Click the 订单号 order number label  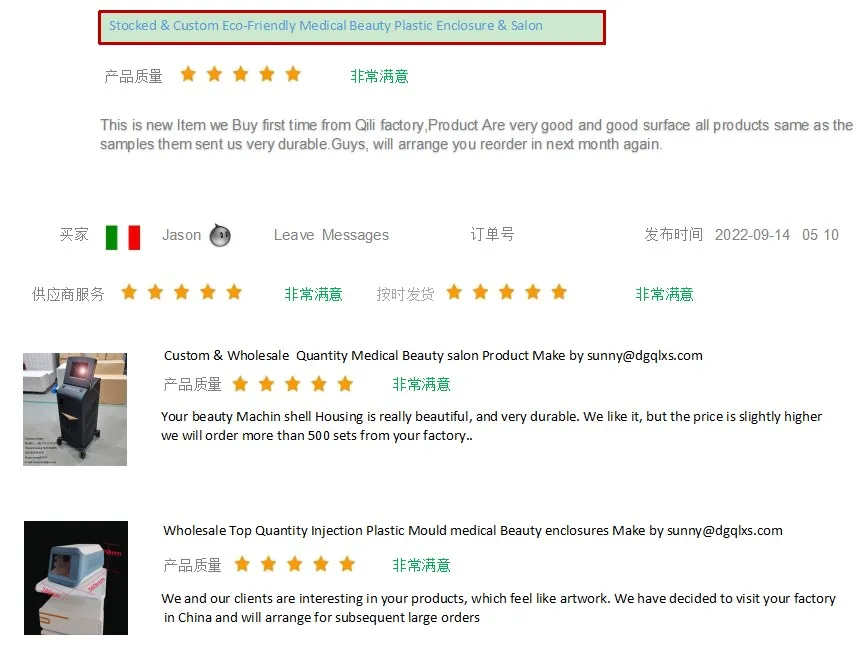[x=492, y=234]
